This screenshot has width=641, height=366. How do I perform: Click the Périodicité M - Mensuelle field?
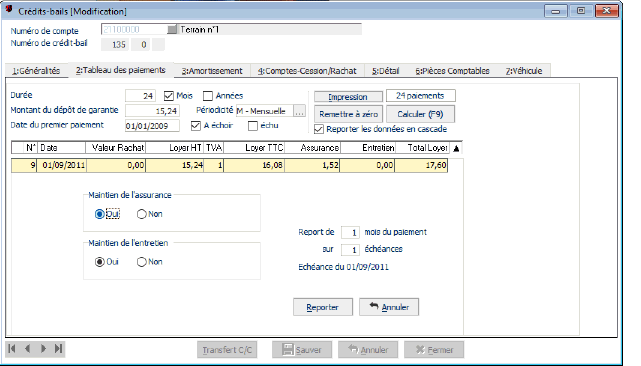point(264,111)
